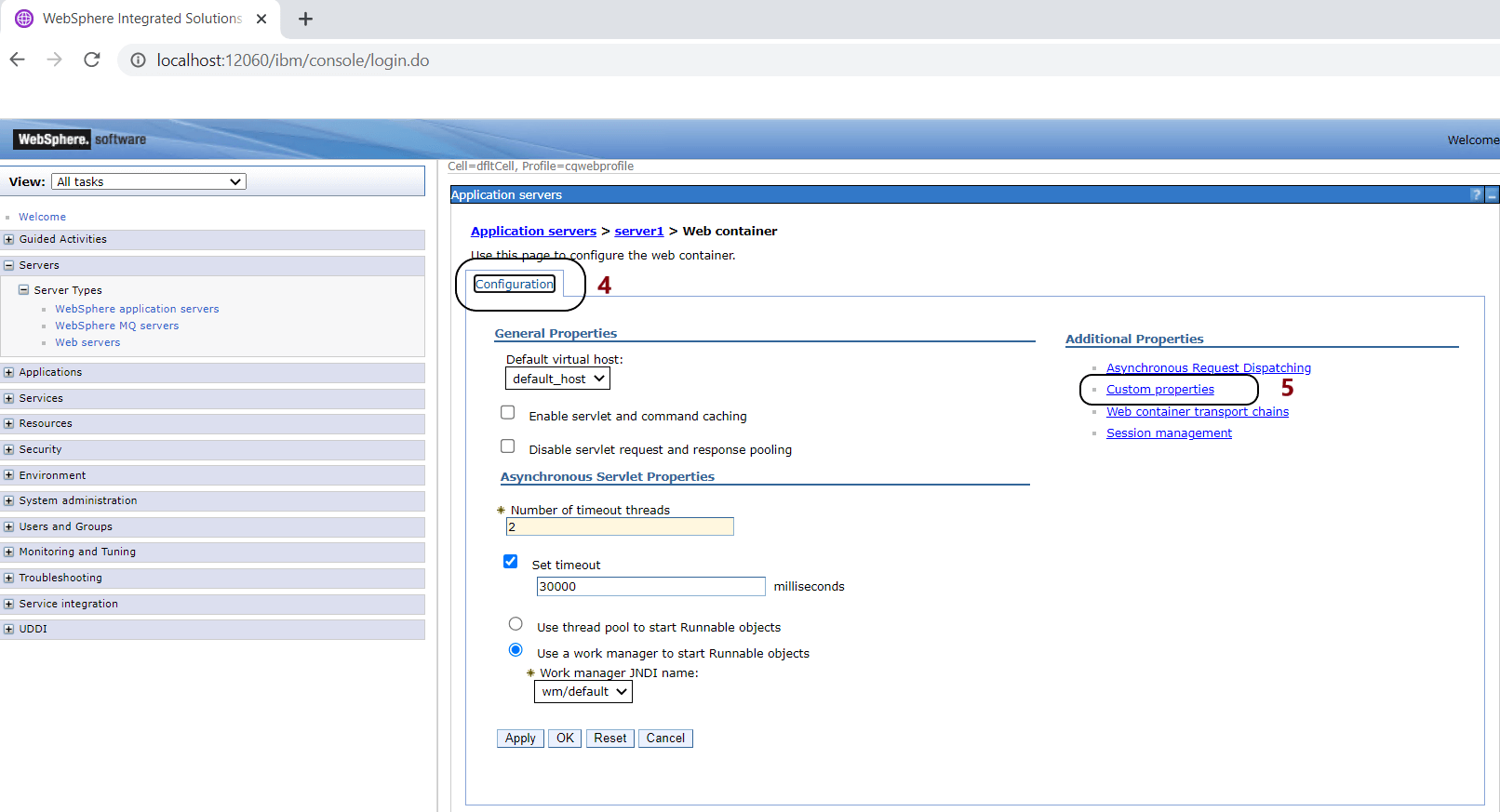Enable servlet and command caching checkbox
Screen dimensions: 1500x812
click(x=508, y=413)
